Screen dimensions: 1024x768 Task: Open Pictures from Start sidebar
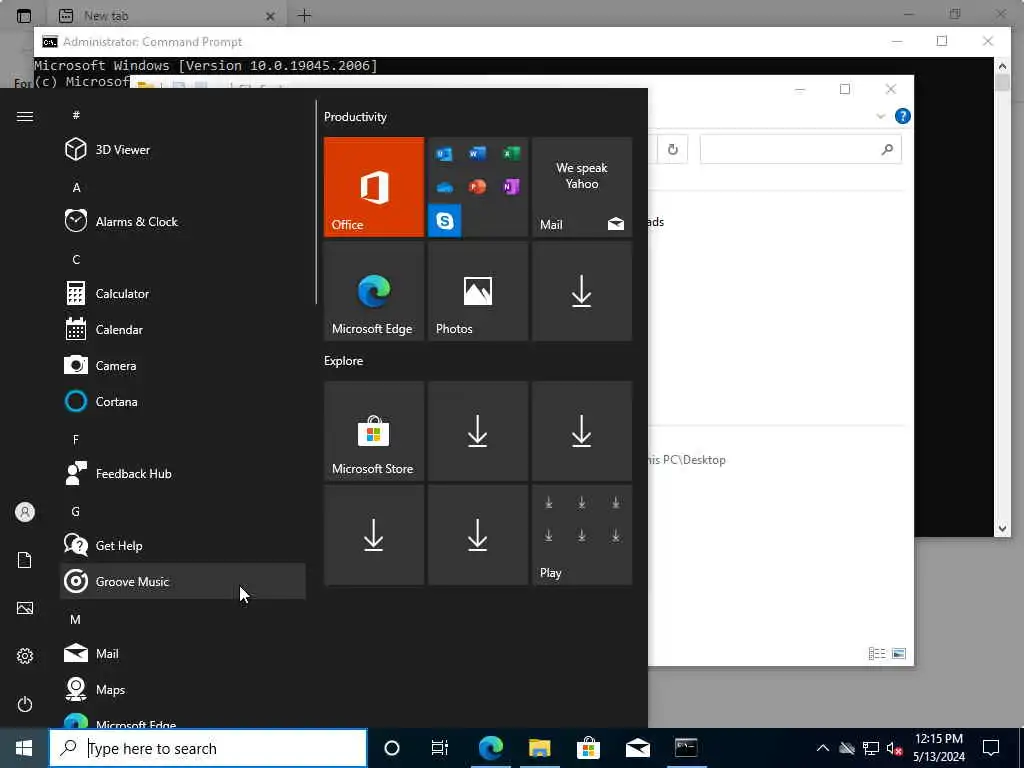[25, 608]
